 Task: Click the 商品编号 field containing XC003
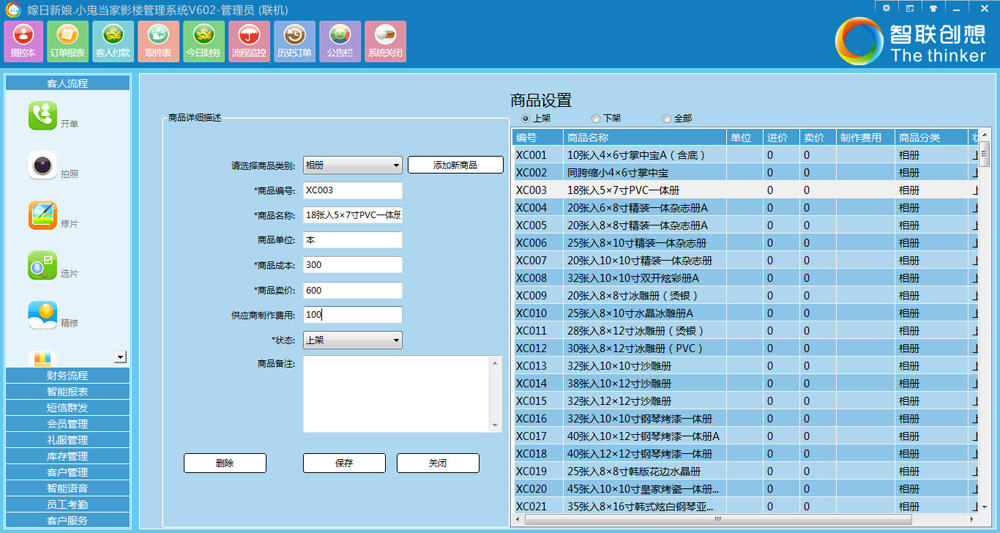(353, 191)
